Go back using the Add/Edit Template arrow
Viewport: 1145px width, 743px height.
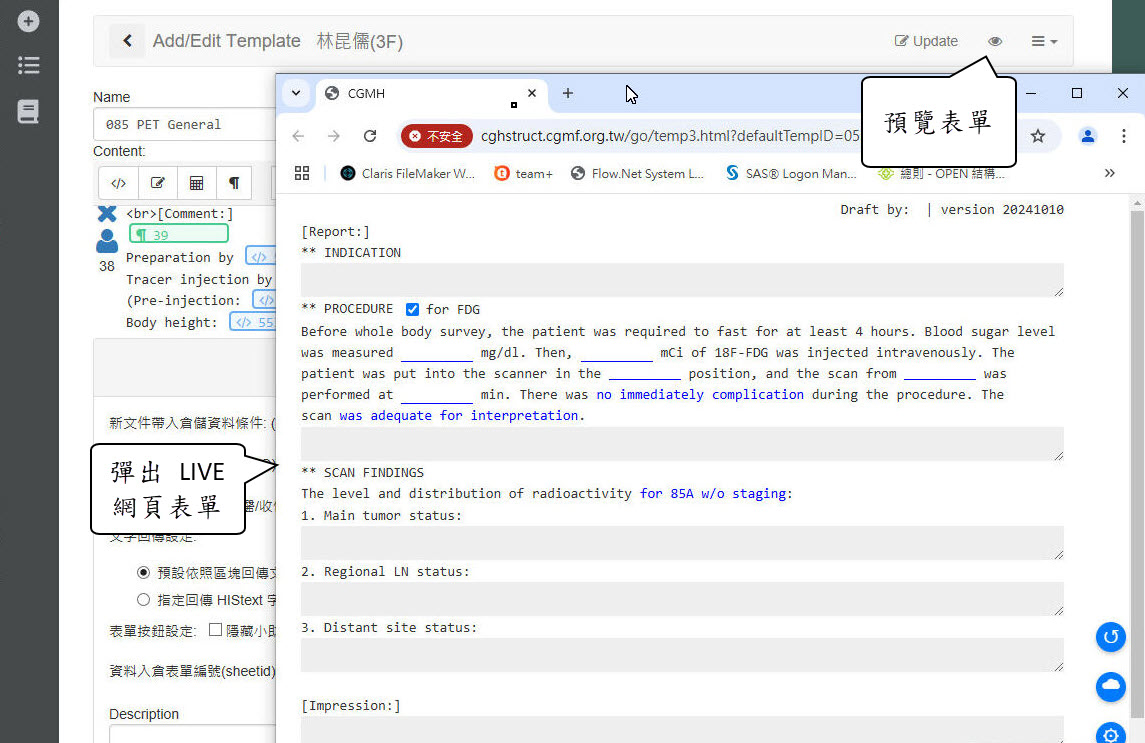(x=127, y=41)
